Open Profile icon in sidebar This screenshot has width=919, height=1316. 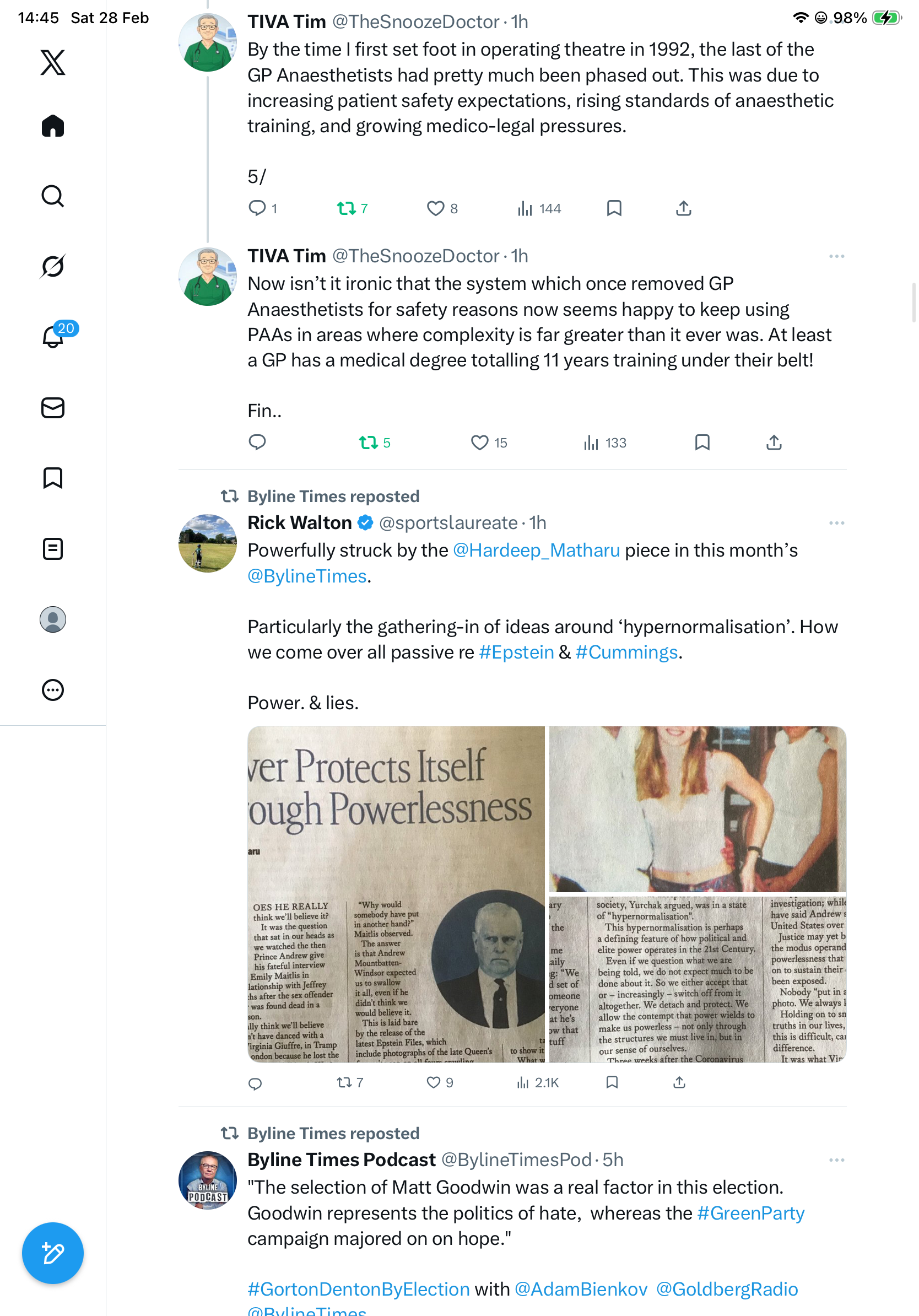point(53,619)
